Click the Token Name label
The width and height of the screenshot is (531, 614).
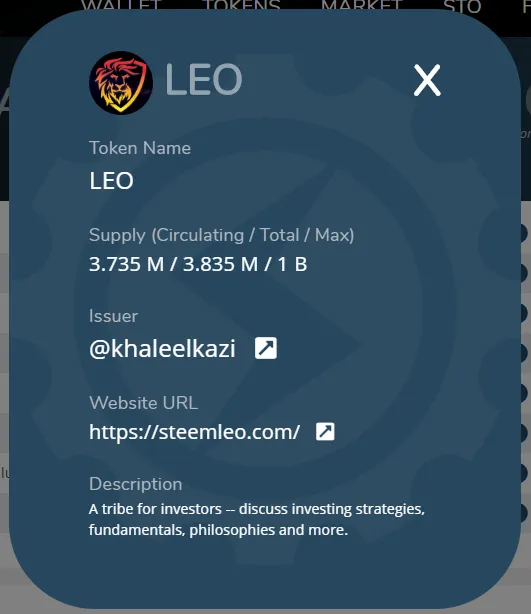(x=140, y=148)
